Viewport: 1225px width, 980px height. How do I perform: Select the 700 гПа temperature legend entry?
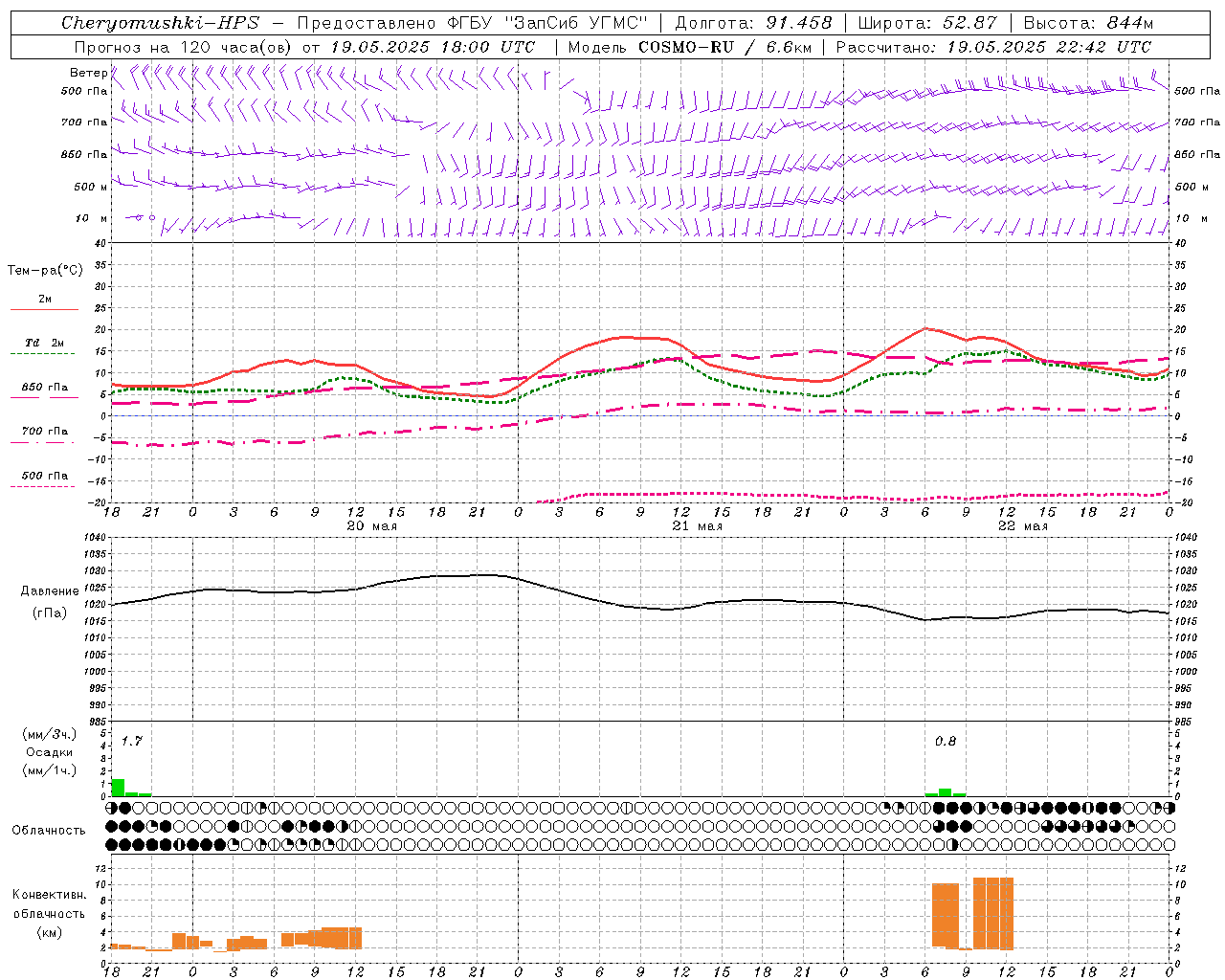tap(45, 431)
